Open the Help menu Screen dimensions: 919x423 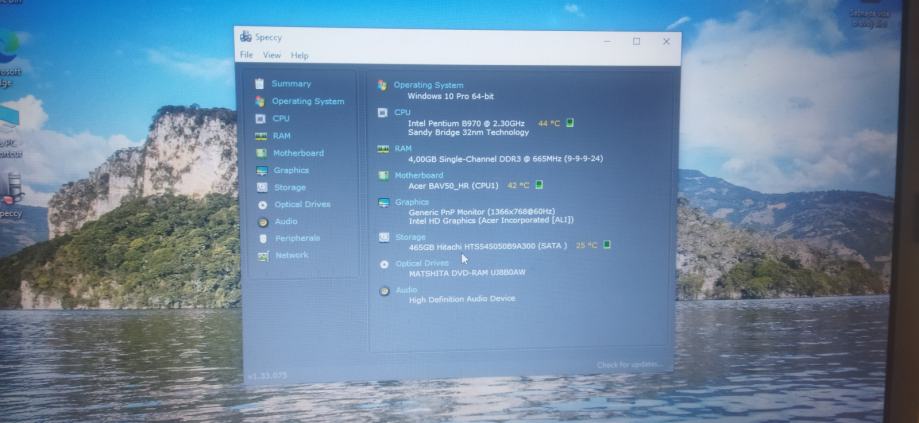point(299,56)
